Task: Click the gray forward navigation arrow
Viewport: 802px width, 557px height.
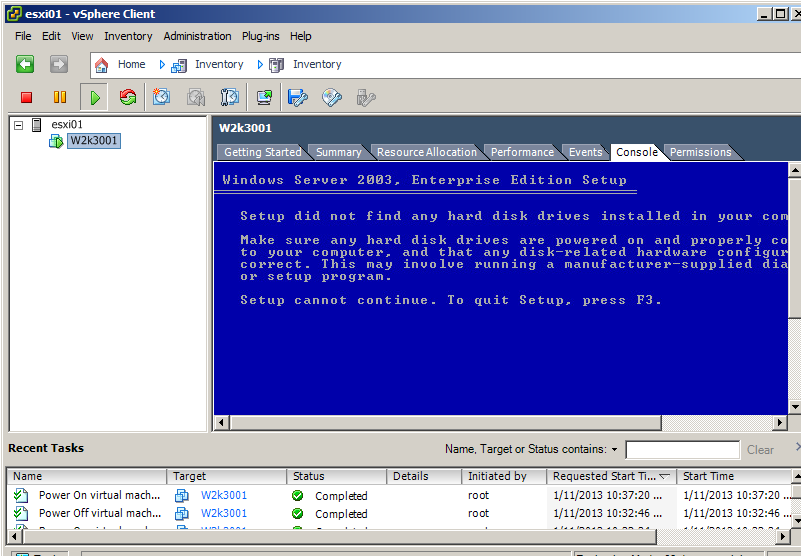Action: [x=59, y=64]
